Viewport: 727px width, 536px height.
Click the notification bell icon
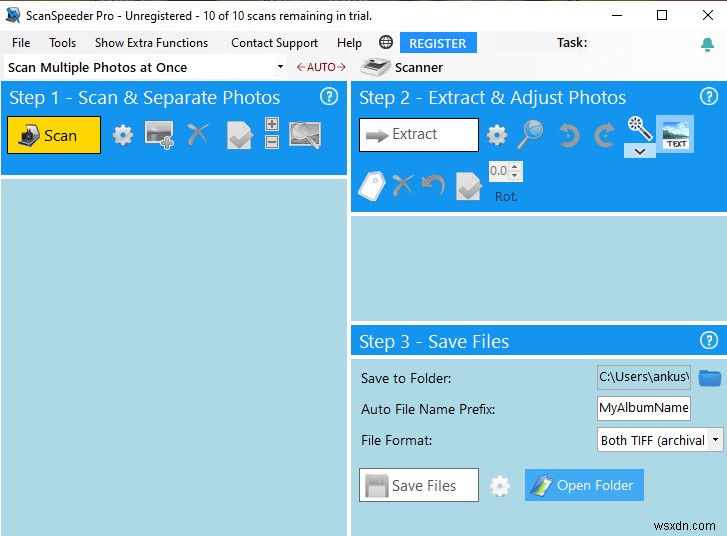(x=707, y=44)
